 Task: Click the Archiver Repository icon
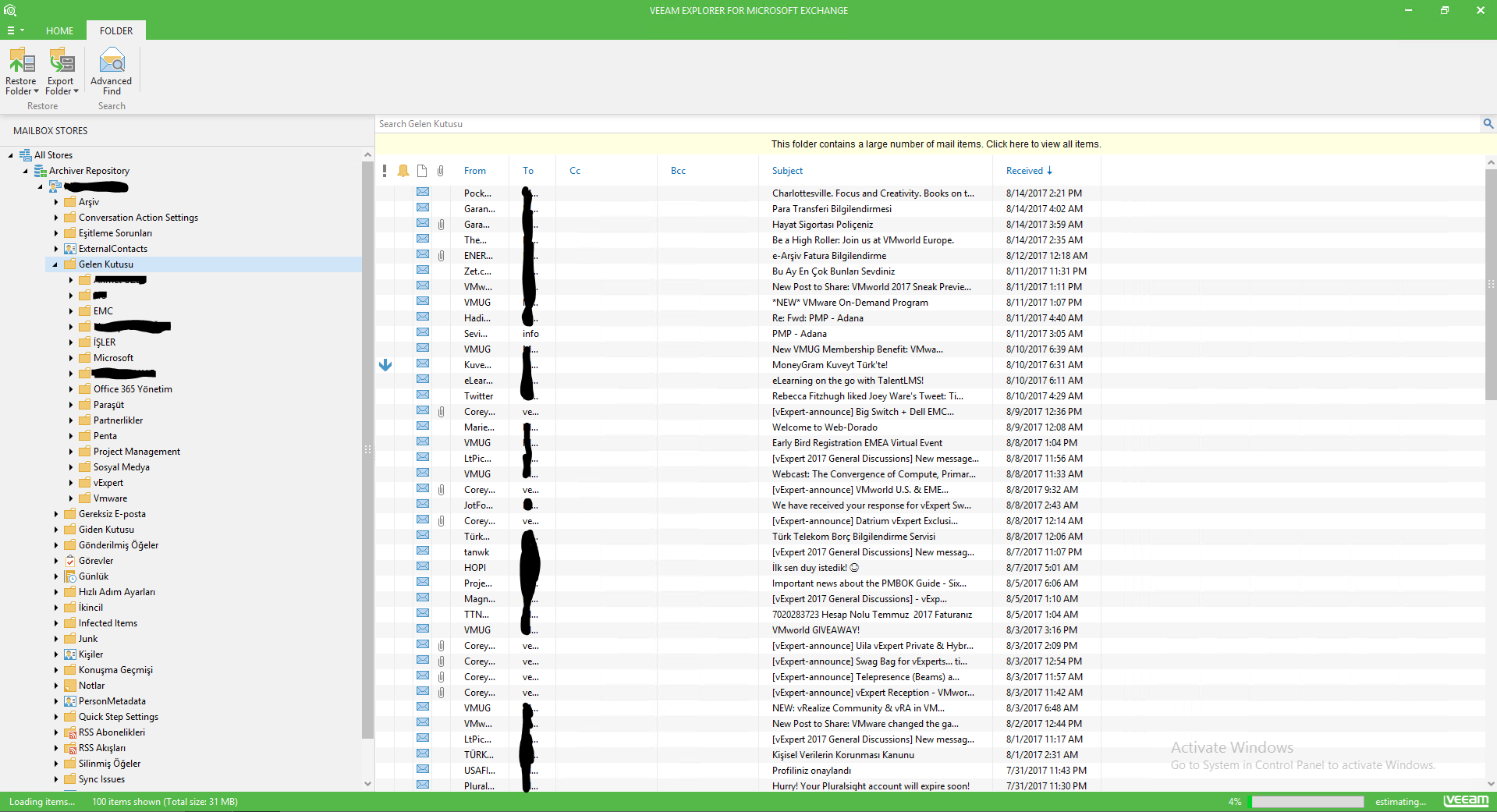tap(41, 171)
